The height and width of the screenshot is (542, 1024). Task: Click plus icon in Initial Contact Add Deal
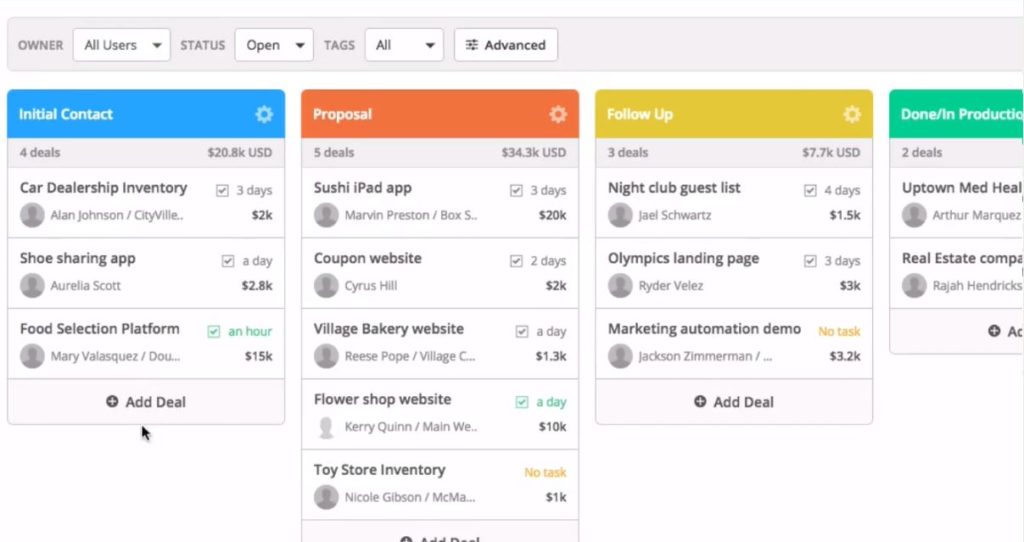click(x=112, y=402)
